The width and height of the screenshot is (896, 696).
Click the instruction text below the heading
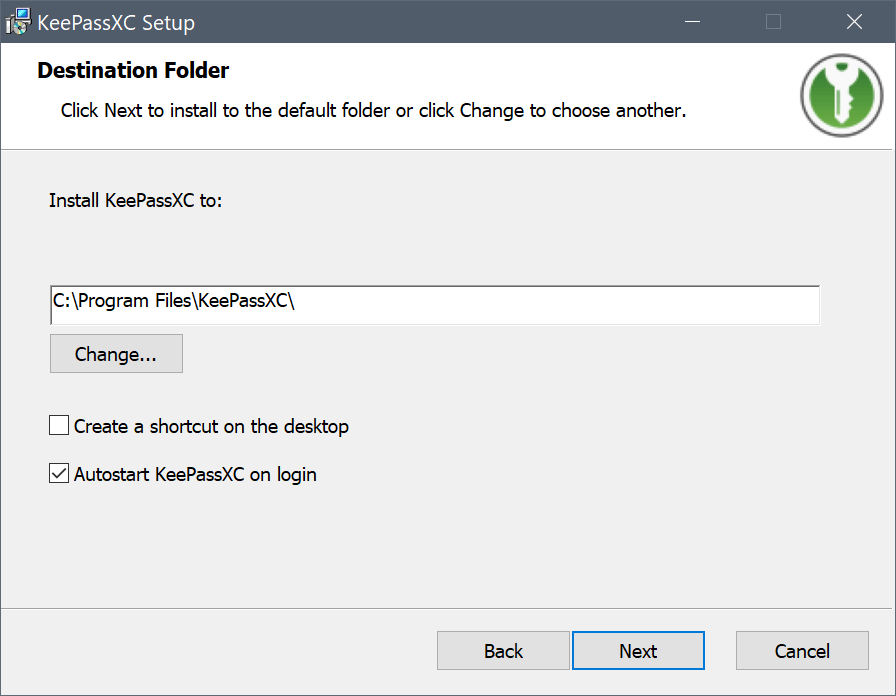click(x=373, y=110)
